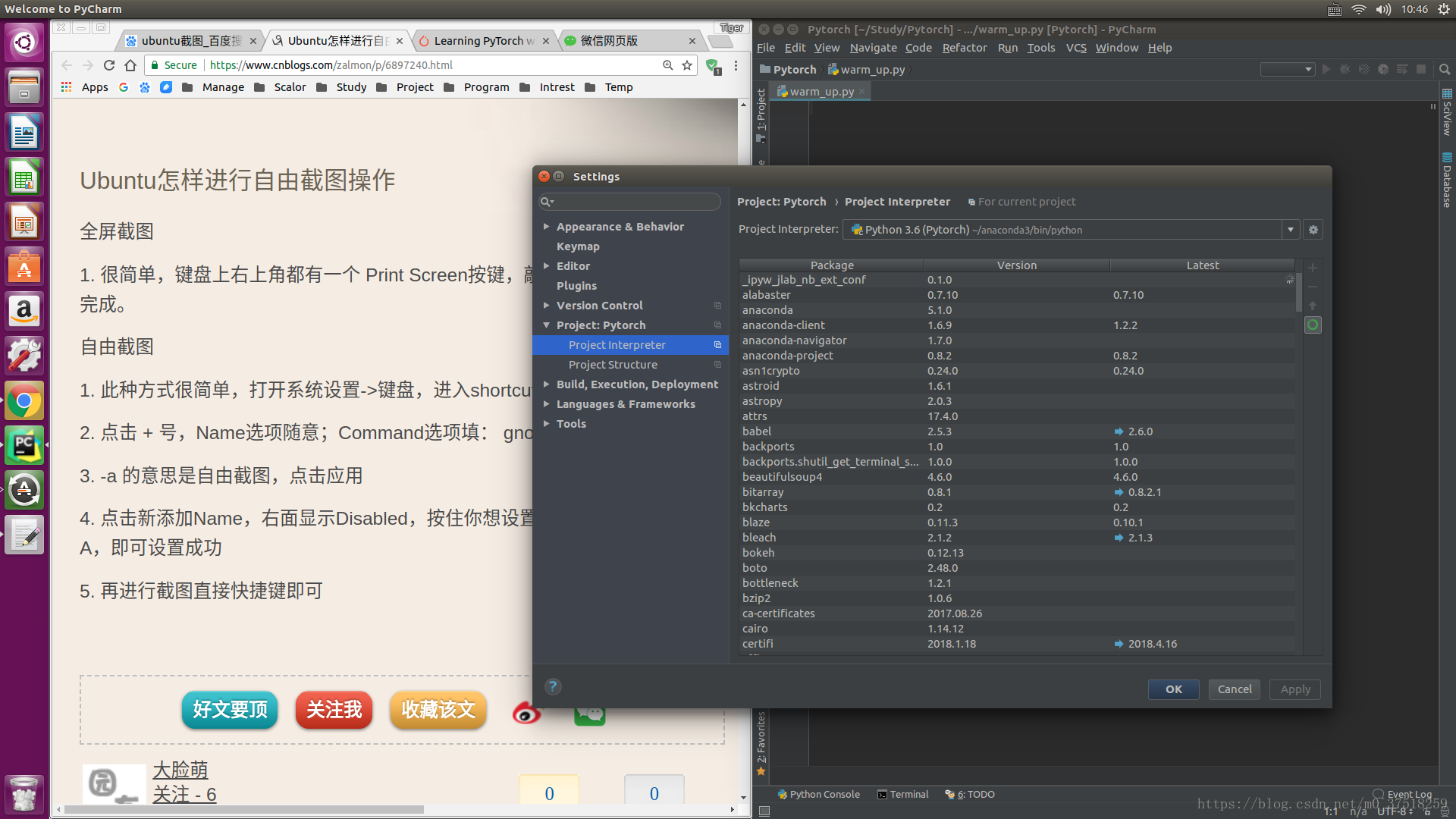
Task: Go back in the Chrome browser
Action: coord(67,65)
